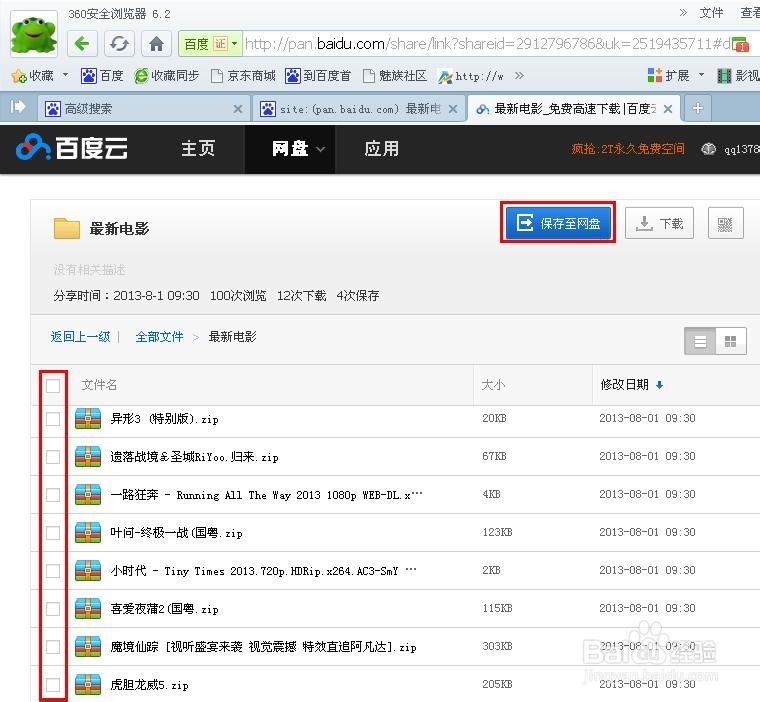Click the zip icon of 异形3 (特别版).zip
Viewport: 760px width, 702px height.
(x=88, y=418)
